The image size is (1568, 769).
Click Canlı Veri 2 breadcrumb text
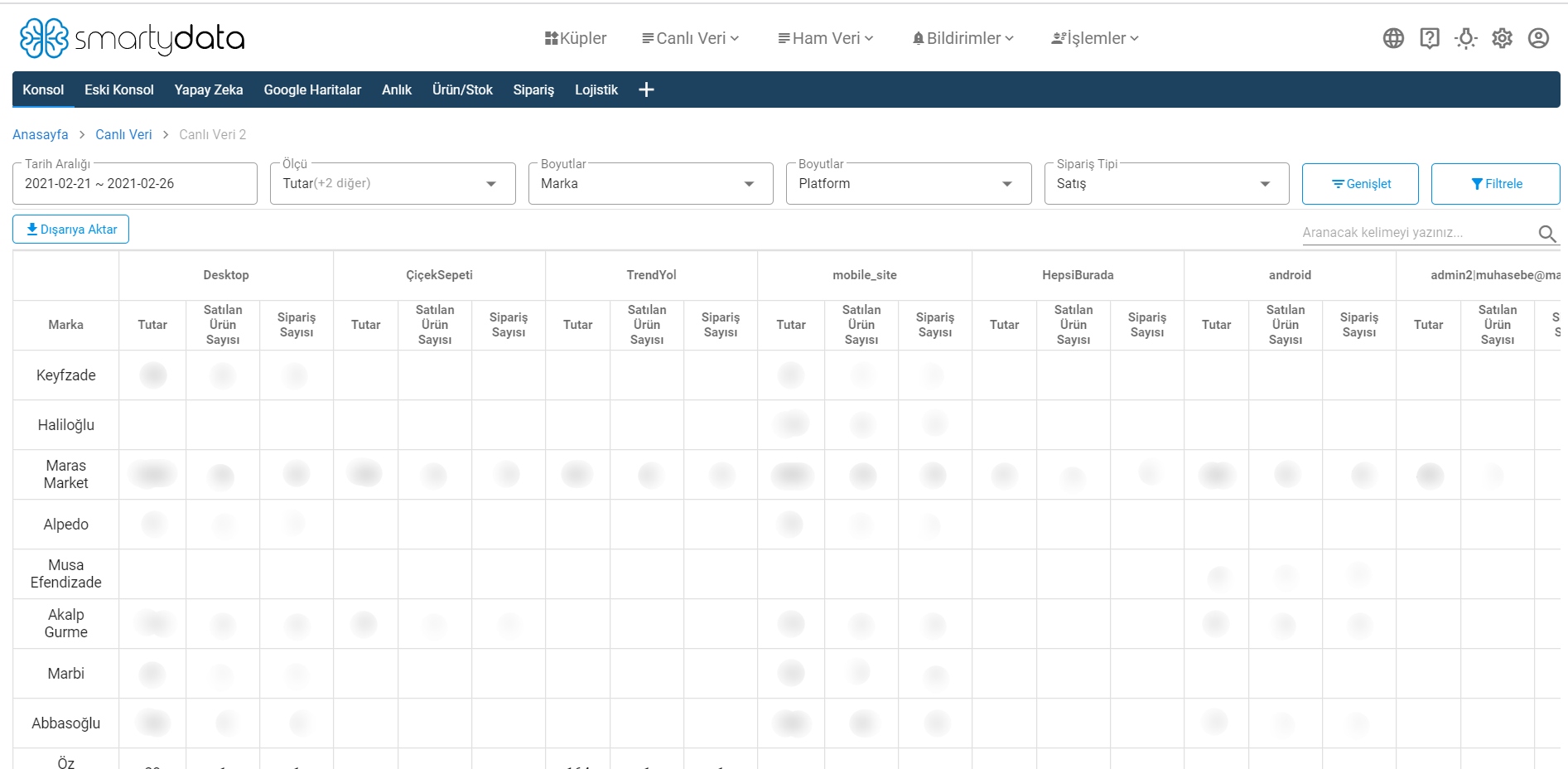(213, 134)
